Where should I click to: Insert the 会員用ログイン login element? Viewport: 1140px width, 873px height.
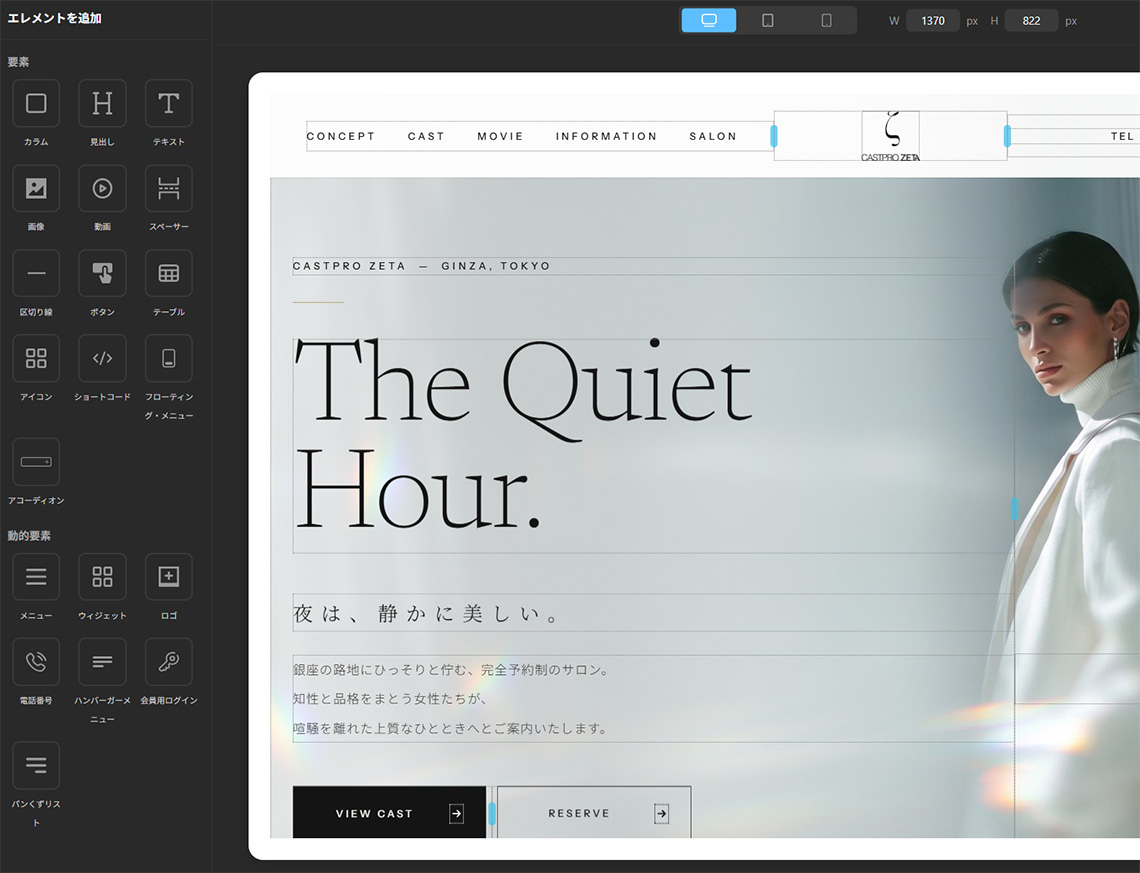point(169,662)
